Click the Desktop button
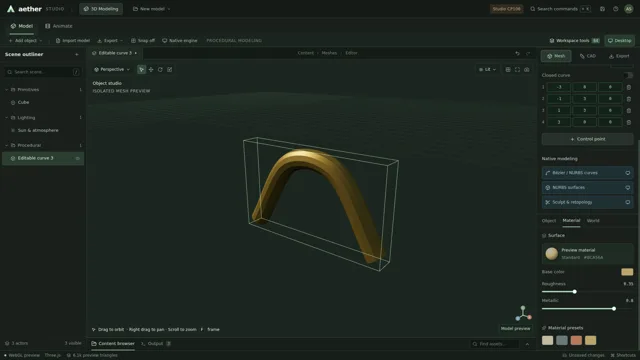The height and width of the screenshot is (360, 640). click(x=619, y=41)
